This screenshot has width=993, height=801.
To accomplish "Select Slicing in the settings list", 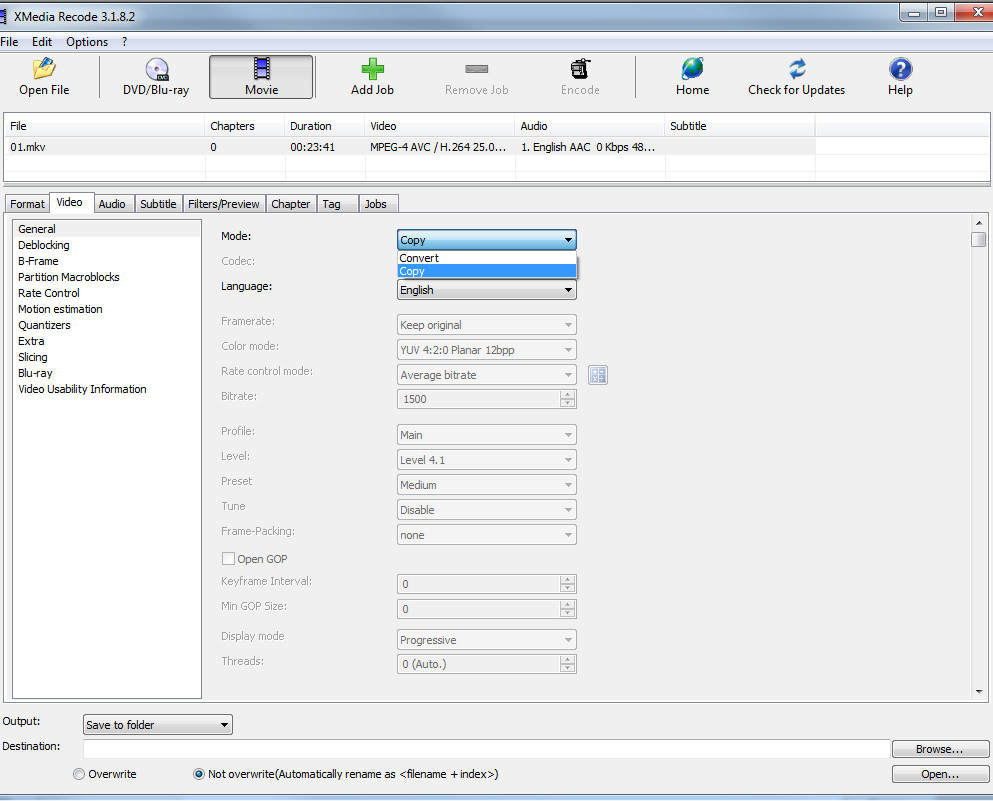I will click(33, 357).
